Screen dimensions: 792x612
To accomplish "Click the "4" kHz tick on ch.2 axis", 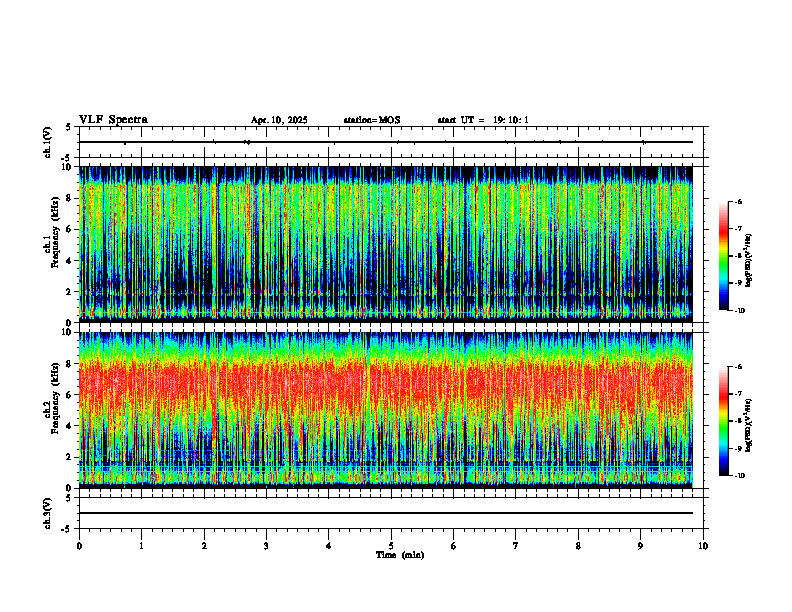I will [x=70, y=426].
